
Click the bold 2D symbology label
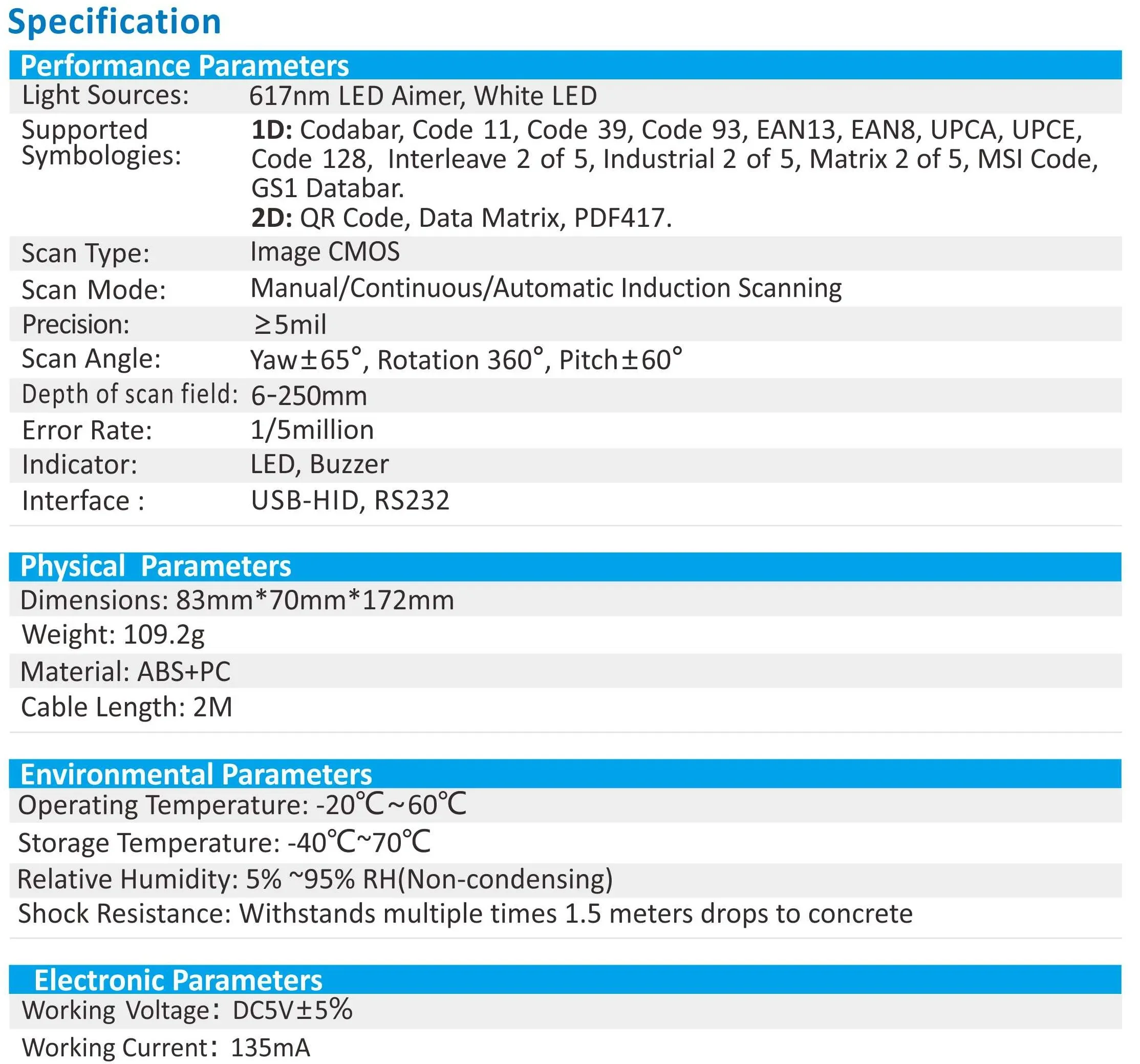(271, 218)
